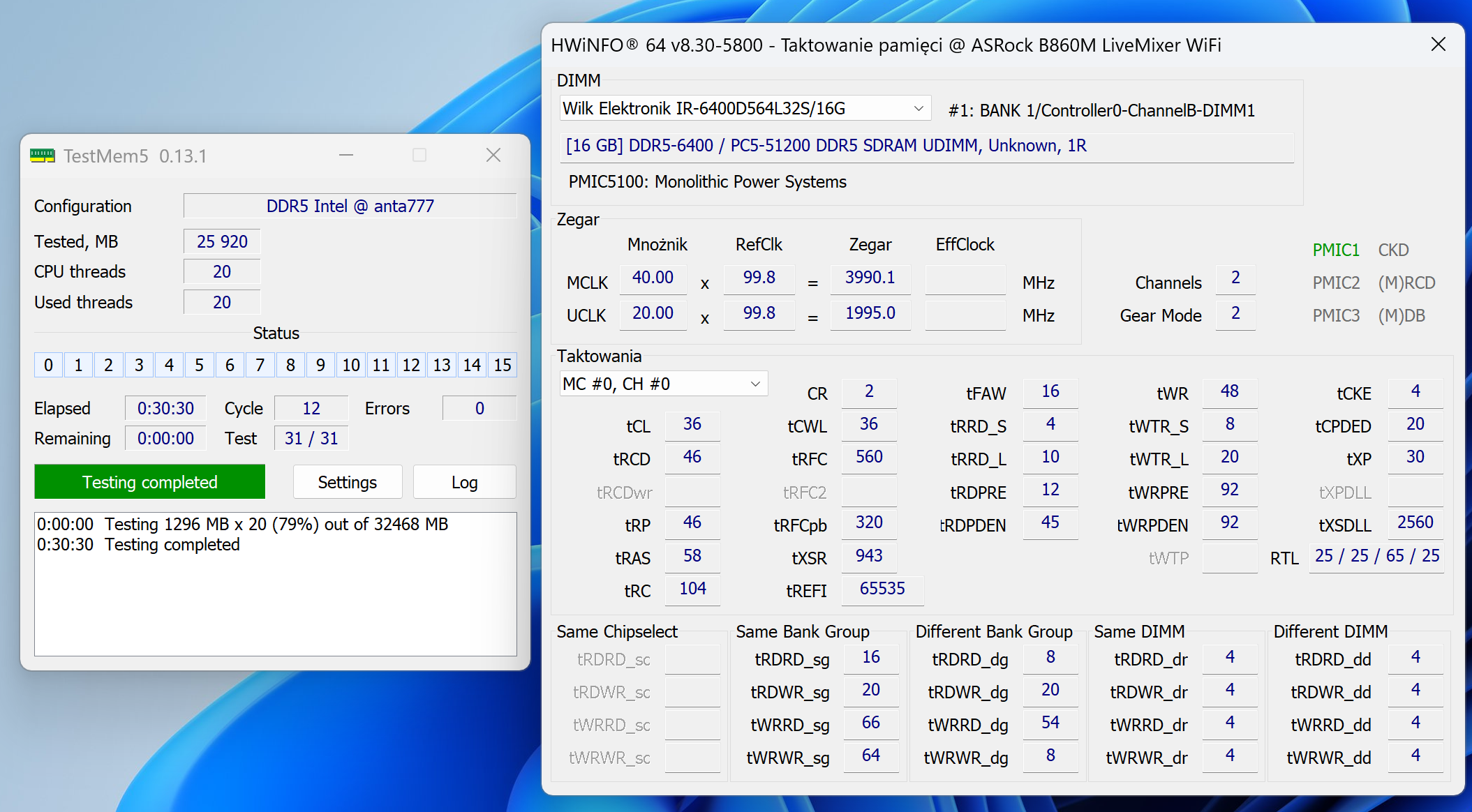Select the PMIC1 label
The width and height of the screenshot is (1472, 812).
pyautogui.click(x=1335, y=250)
